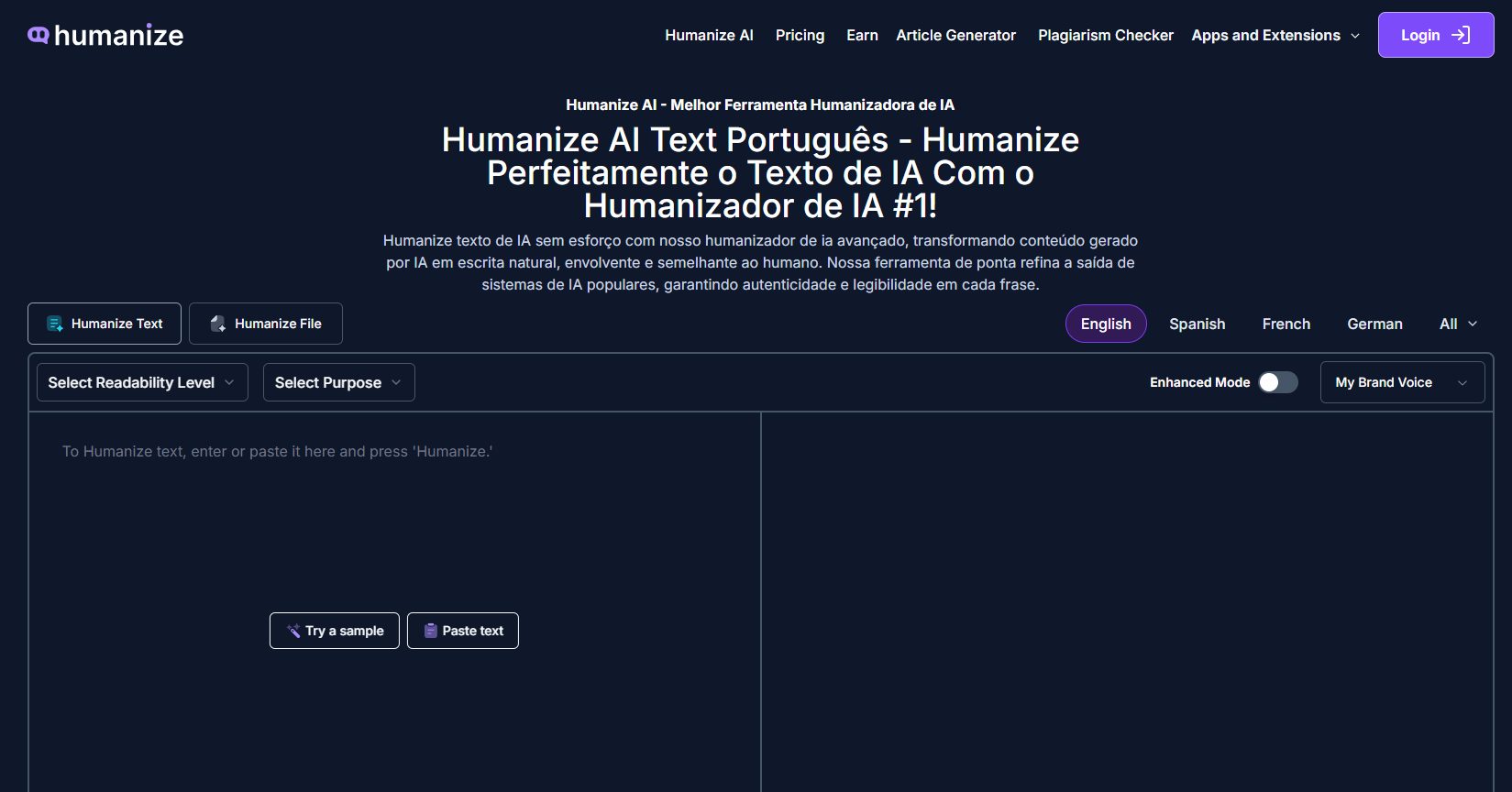The width and height of the screenshot is (1512, 792).
Task: Select English language
Action: click(x=1106, y=324)
